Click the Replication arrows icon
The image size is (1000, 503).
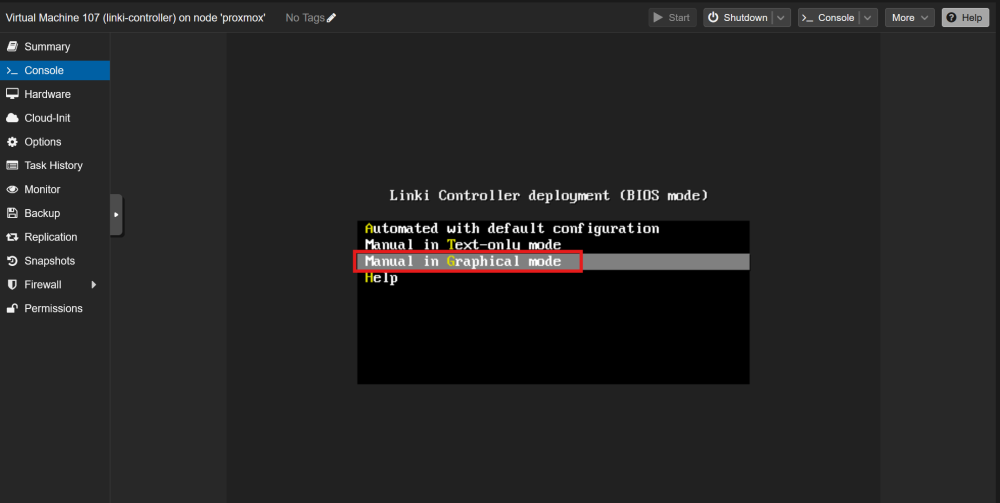(12, 237)
